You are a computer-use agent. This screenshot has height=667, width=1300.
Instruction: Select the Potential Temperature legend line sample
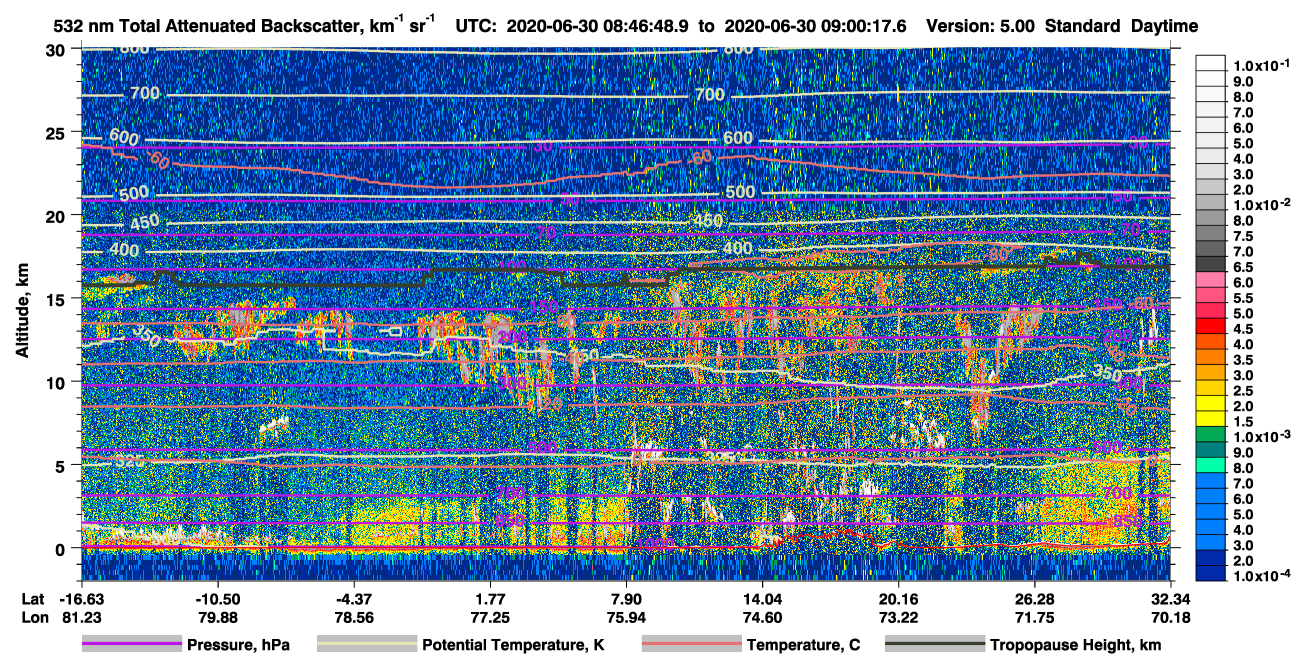click(367, 645)
